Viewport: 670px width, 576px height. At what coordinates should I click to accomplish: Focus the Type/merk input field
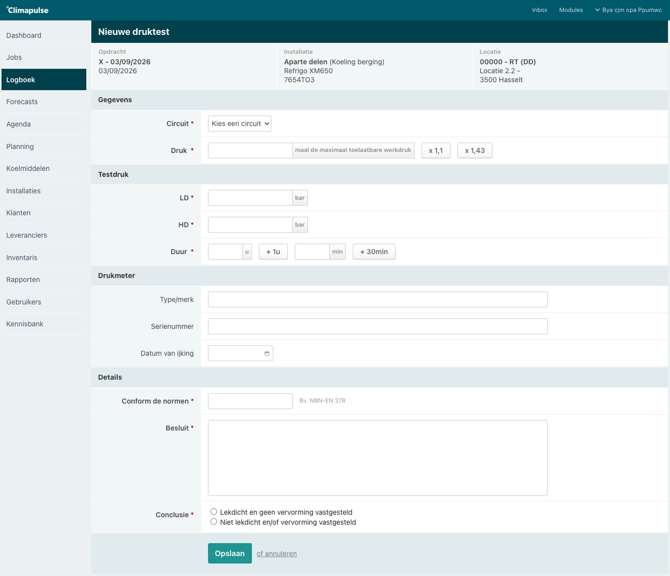coord(378,300)
